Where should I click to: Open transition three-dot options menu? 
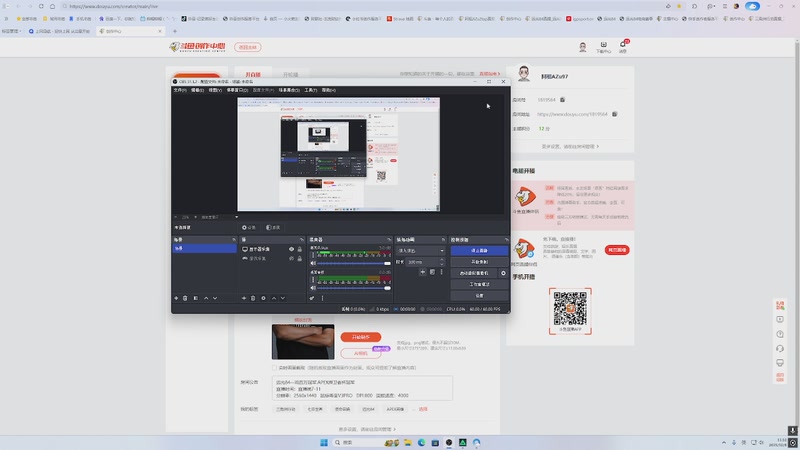442,272
